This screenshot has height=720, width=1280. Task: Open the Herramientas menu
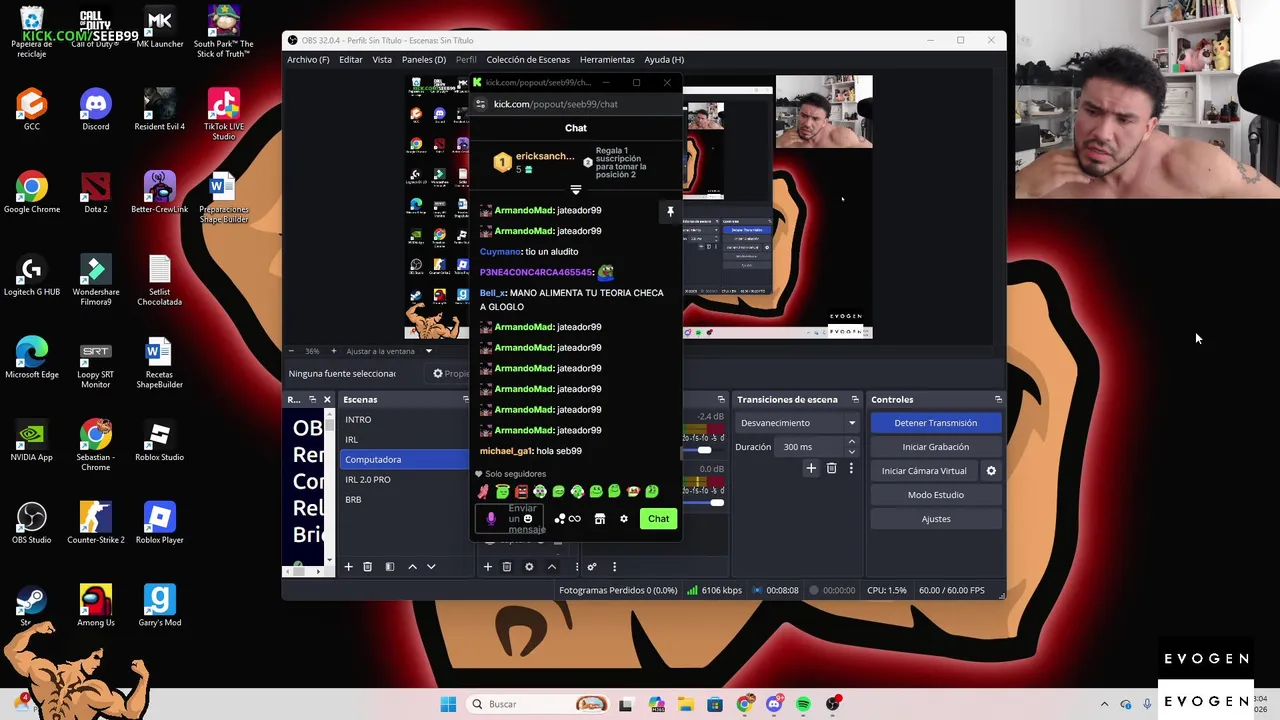coord(607,60)
